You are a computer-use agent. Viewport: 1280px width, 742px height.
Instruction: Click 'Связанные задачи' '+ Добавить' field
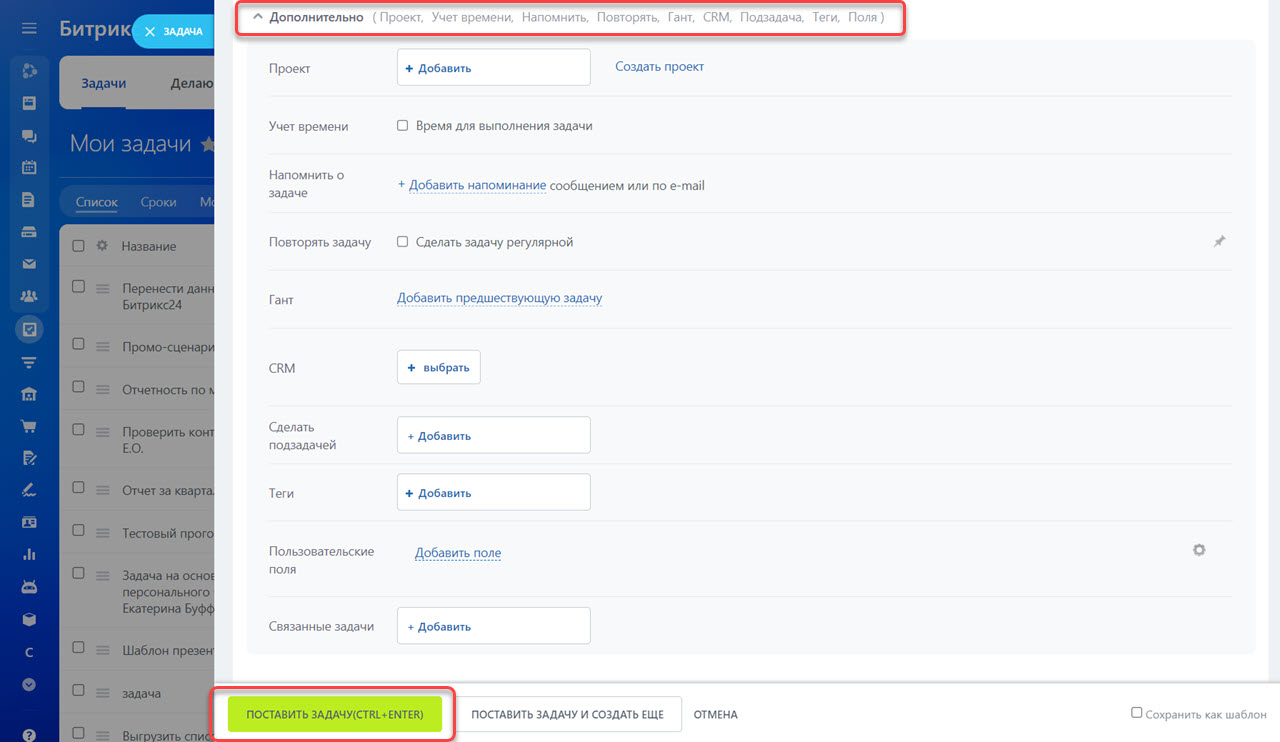[x=494, y=626]
